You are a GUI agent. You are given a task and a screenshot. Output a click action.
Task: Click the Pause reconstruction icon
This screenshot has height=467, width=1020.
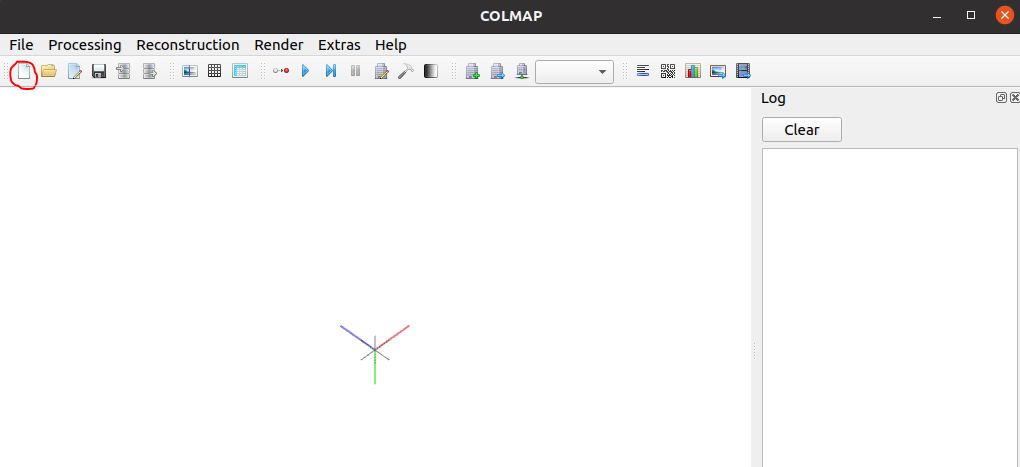355,72
